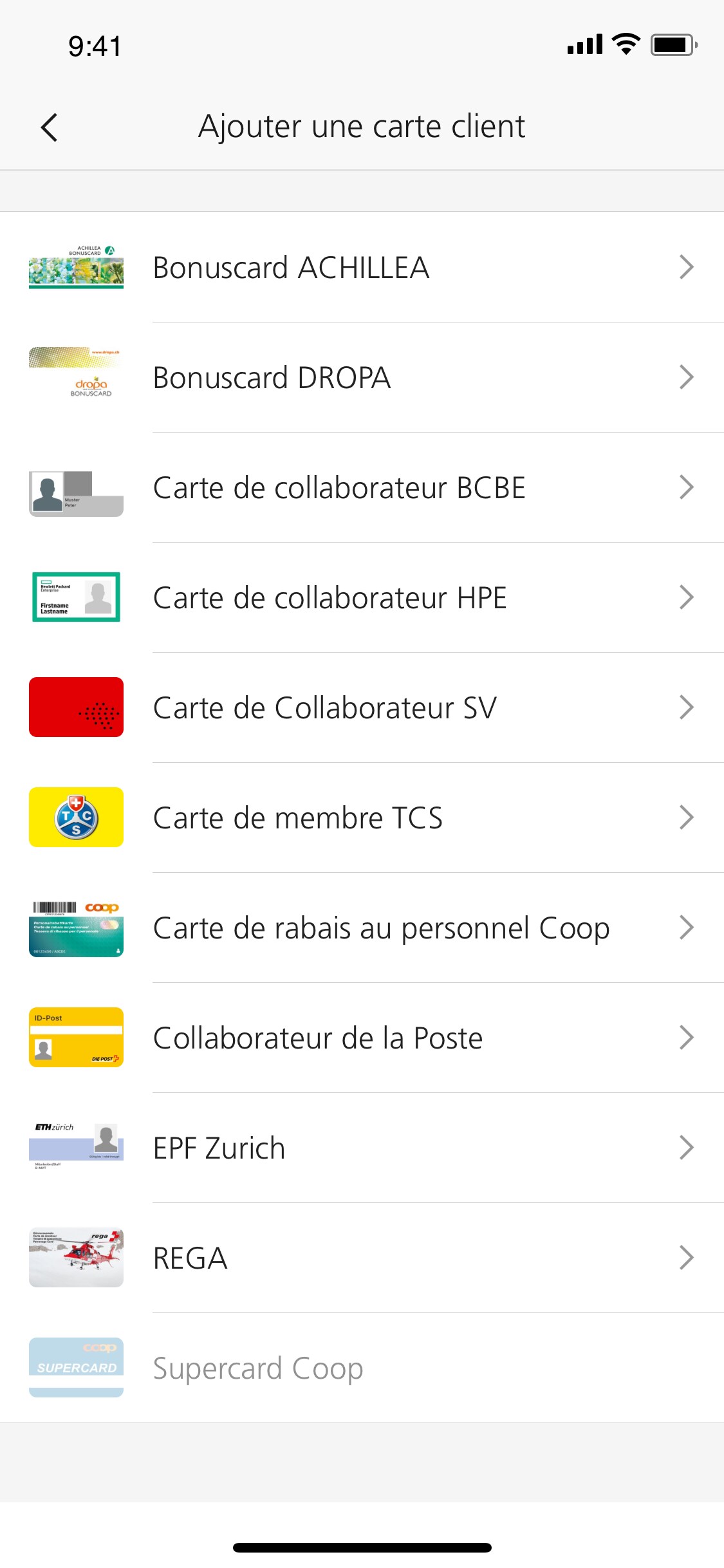Tap the REGA helicopter card icon

(x=76, y=1258)
